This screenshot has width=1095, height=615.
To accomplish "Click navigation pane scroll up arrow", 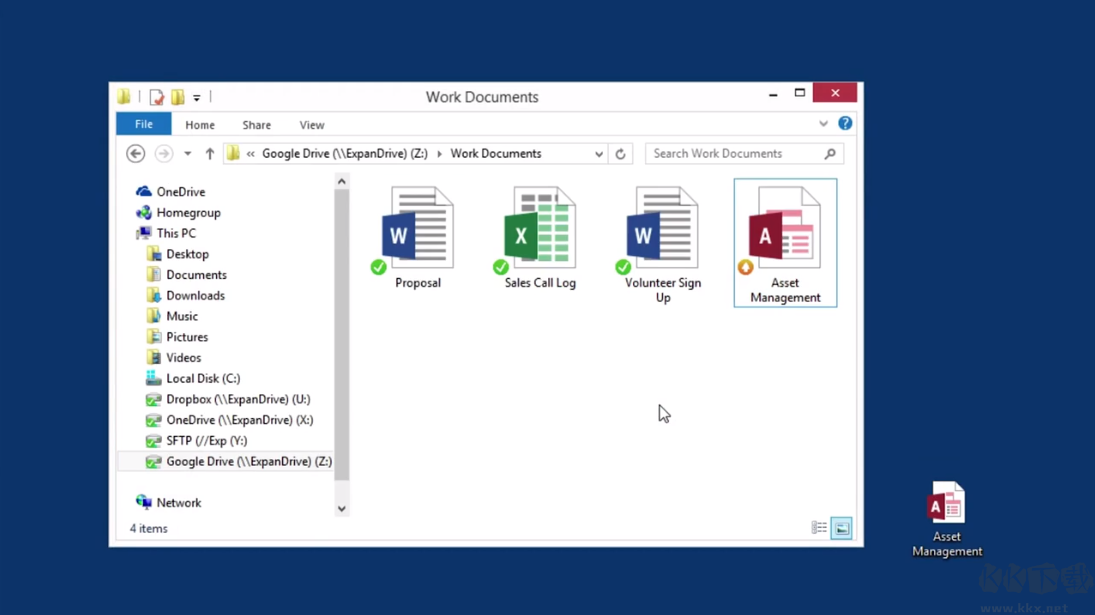I will 341,181.
